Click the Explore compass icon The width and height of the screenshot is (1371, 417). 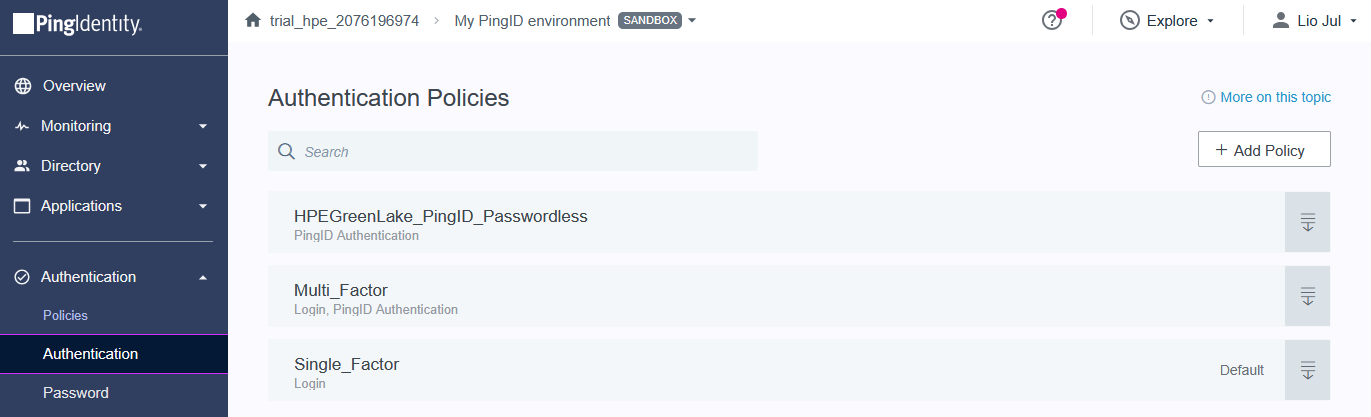(1130, 20)
